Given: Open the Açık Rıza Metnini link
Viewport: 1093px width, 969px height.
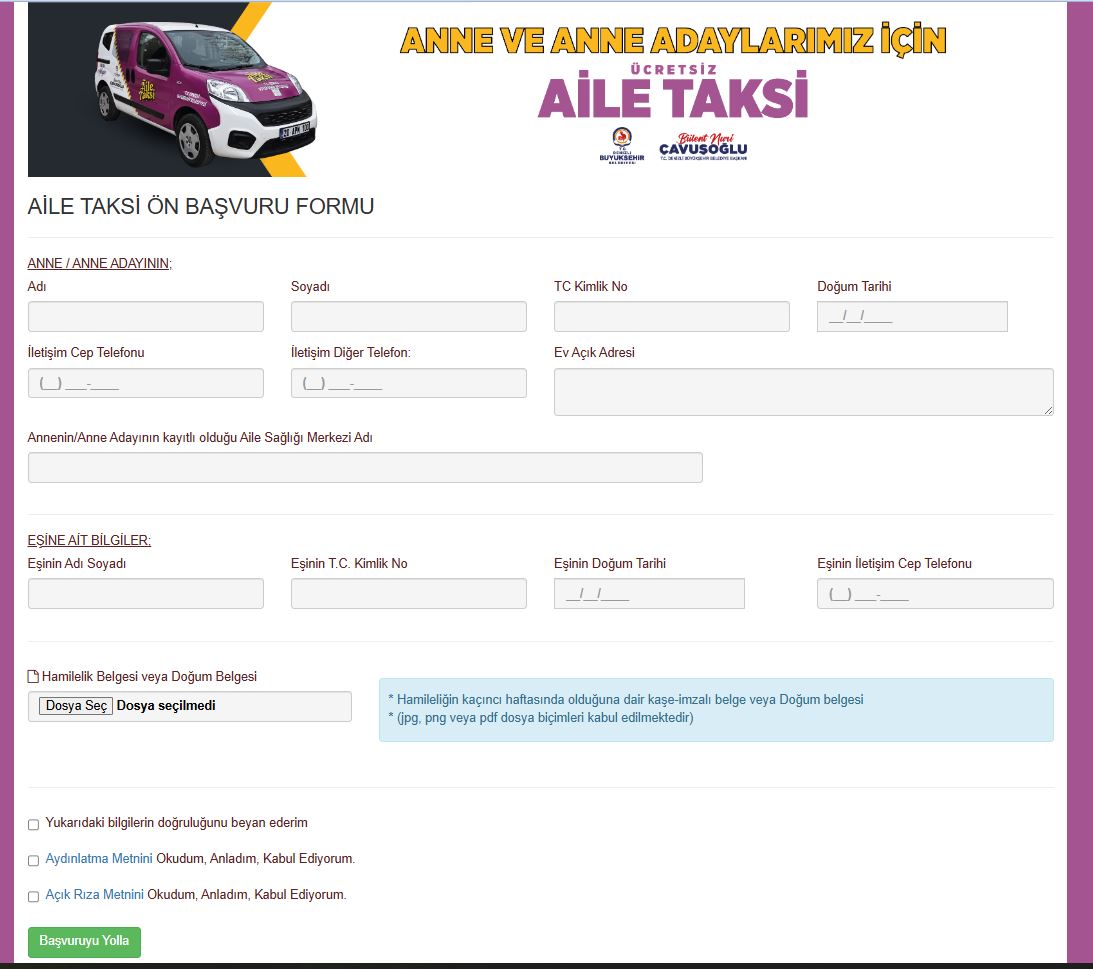Looking at the screenshot, I should 95,895.
